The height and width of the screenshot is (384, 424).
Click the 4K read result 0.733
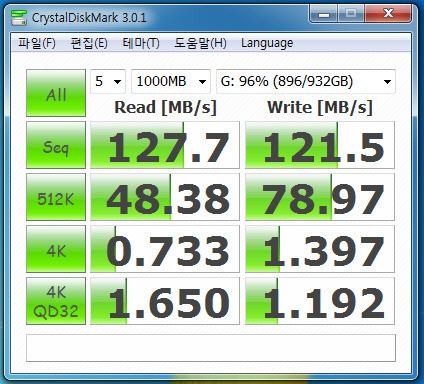[x=165, y=249]
